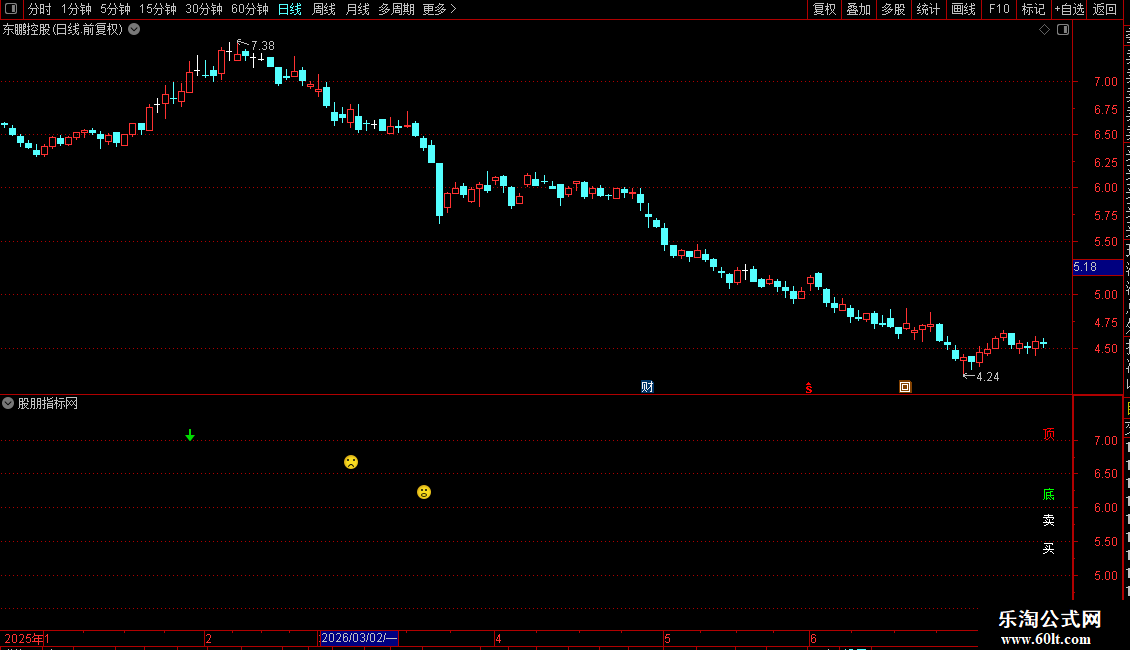Image resolution: width=1130 pixels, height=650 pixels.
Task: Add stock via +自选 button
Action: [1069, 9]
